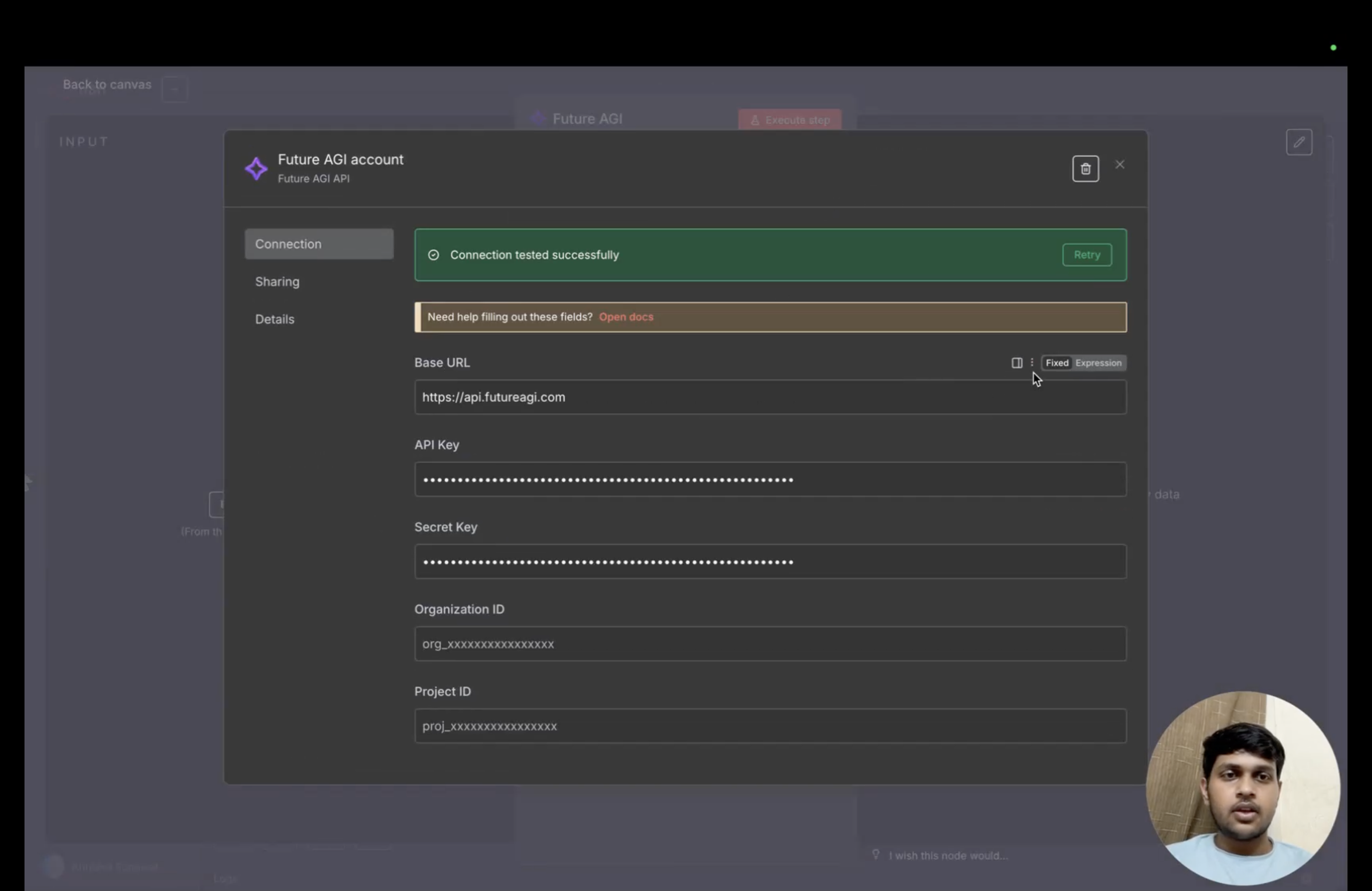Retry the connection test
Viewport: 1372px width, 891px height.
coord(1087,255)
